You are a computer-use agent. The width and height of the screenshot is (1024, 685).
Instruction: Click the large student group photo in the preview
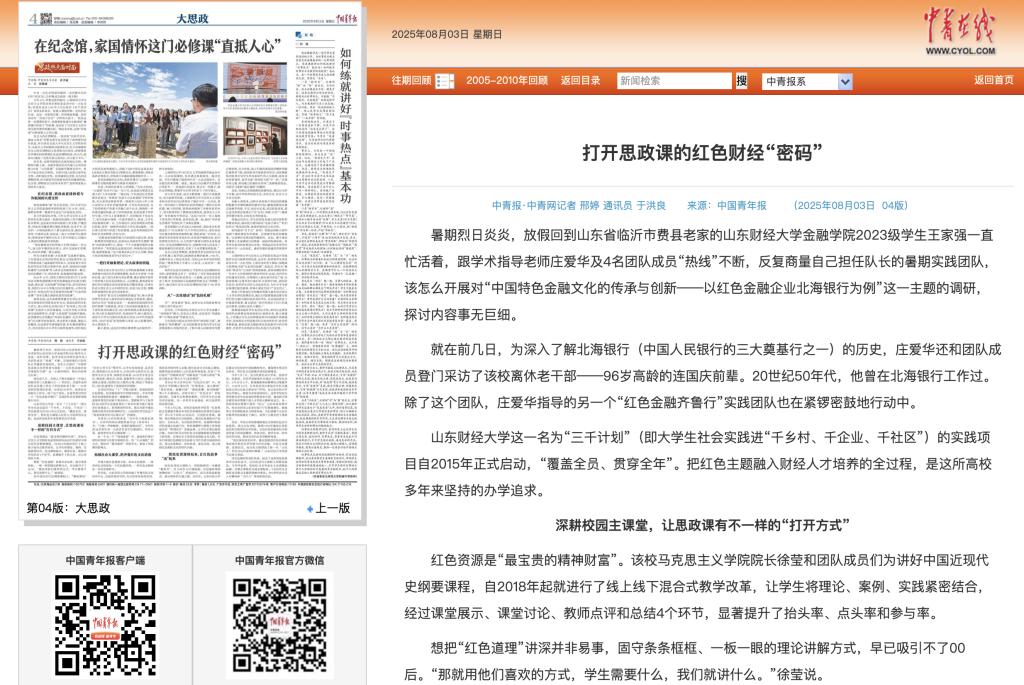pos(155,110)
